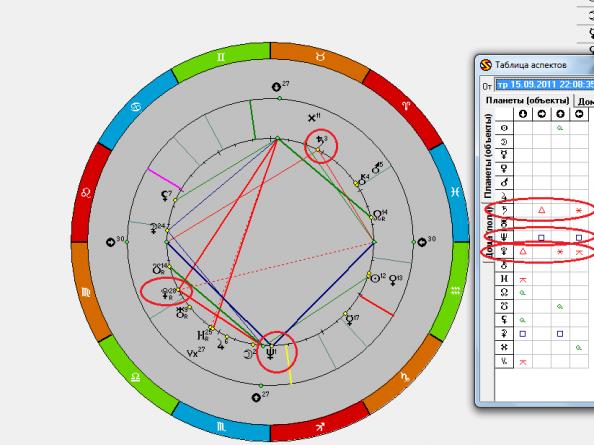Screen dimensions: 594x445
Task: Click Таблица аспектов window app icon
Action: [x=485, y=65]
